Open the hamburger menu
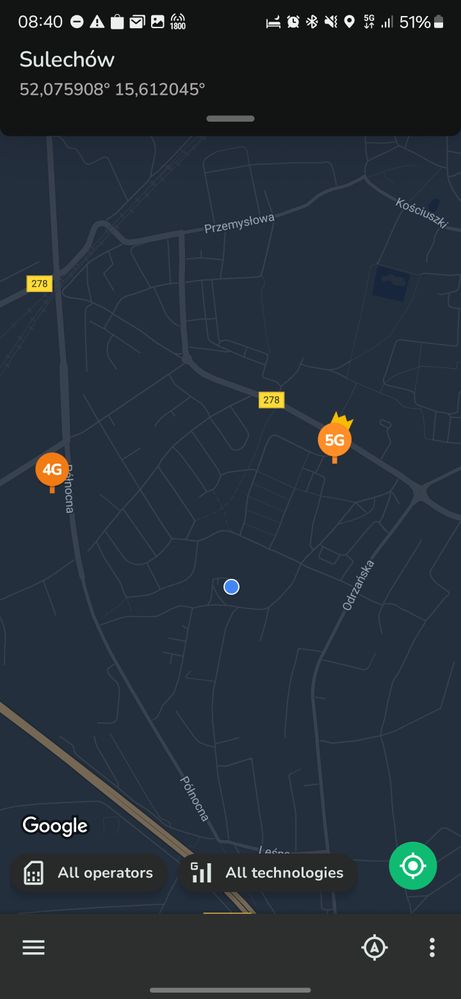The image size is (461, 999). coord(34,947)
